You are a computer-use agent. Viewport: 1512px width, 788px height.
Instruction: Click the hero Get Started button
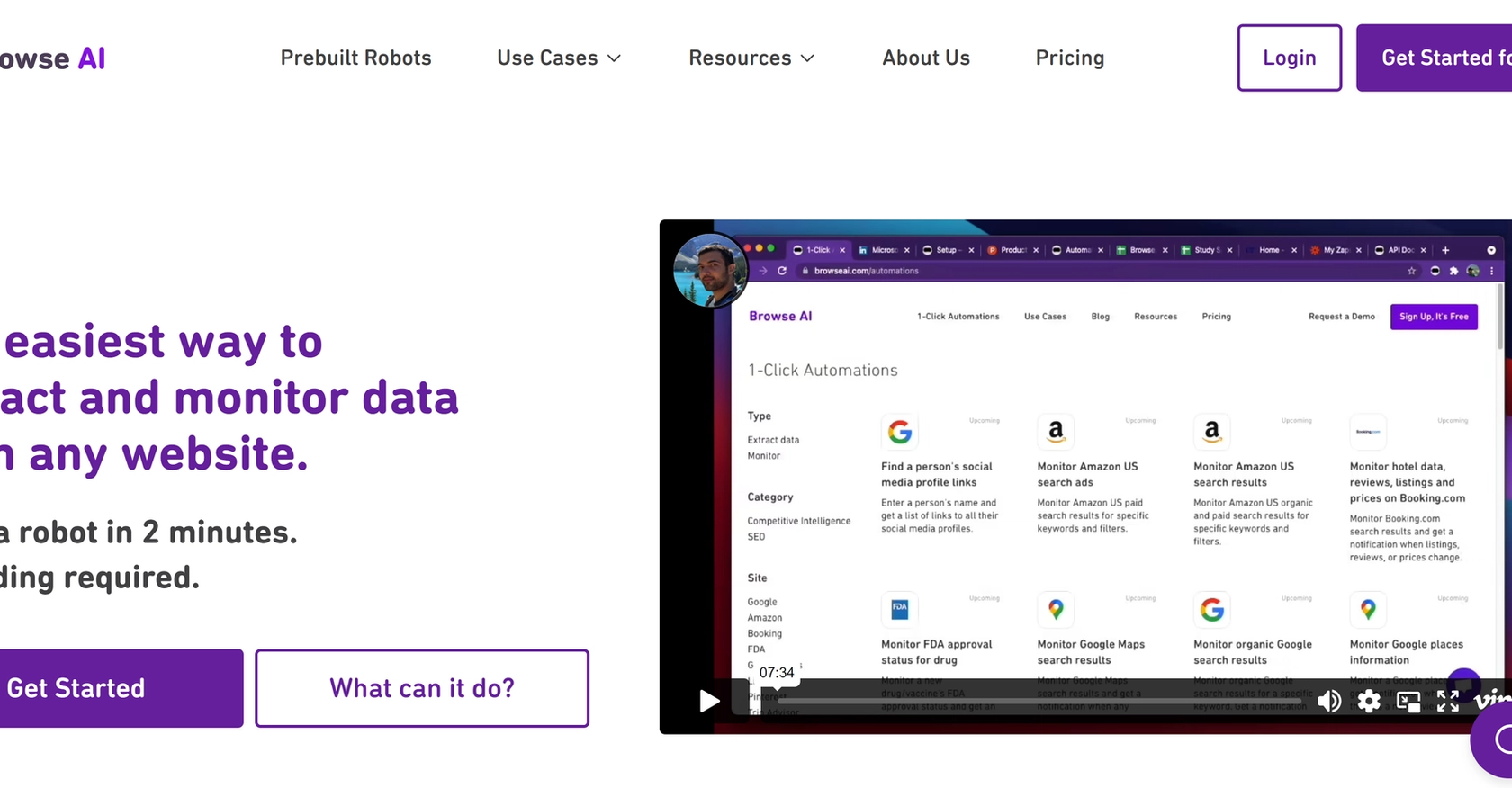pyautogui.click(x=108, y=688)
